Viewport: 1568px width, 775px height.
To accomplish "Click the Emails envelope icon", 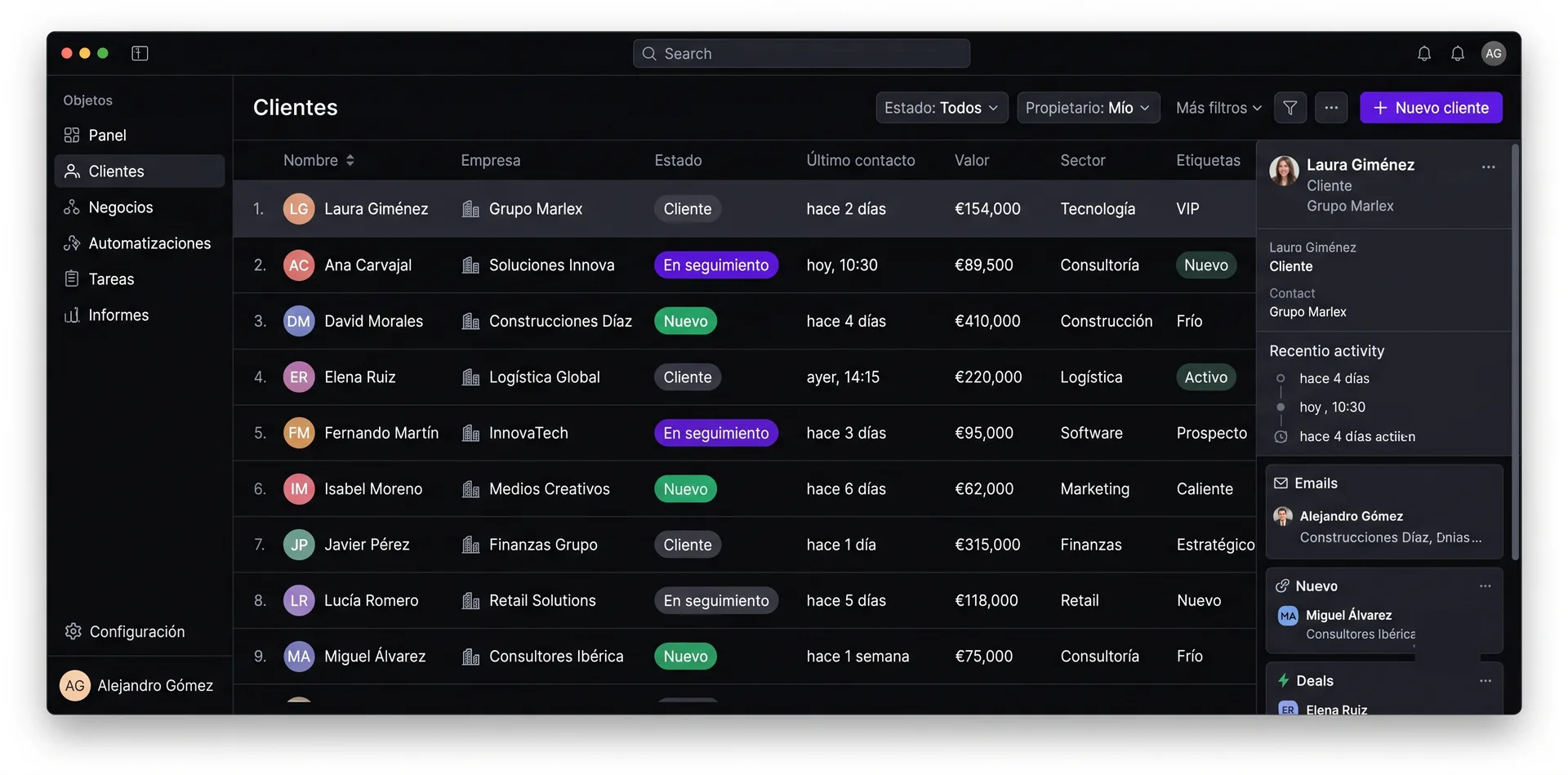I will (x=1281, y=483).
